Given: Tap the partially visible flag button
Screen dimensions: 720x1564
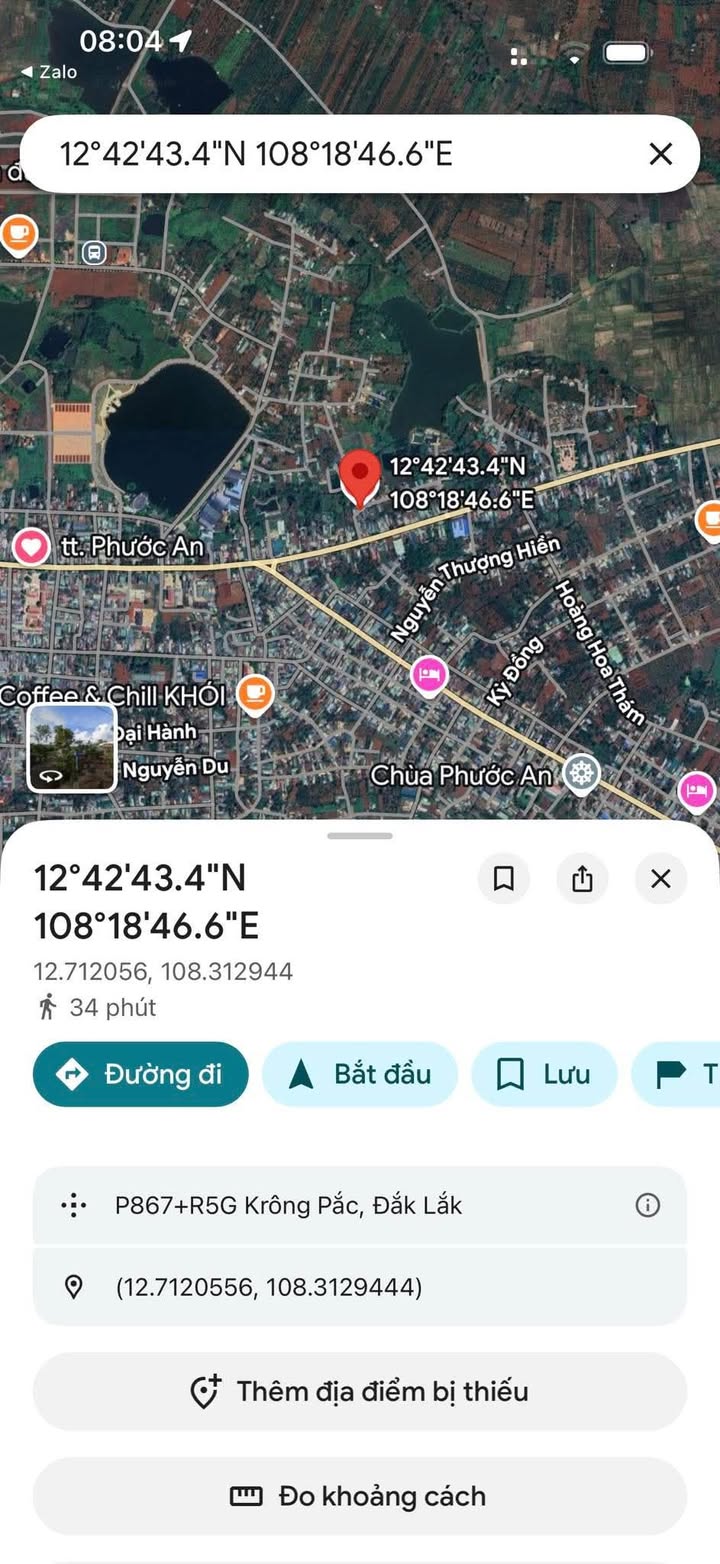Looking at the screenshot, I should click(x=676, y=1074).
